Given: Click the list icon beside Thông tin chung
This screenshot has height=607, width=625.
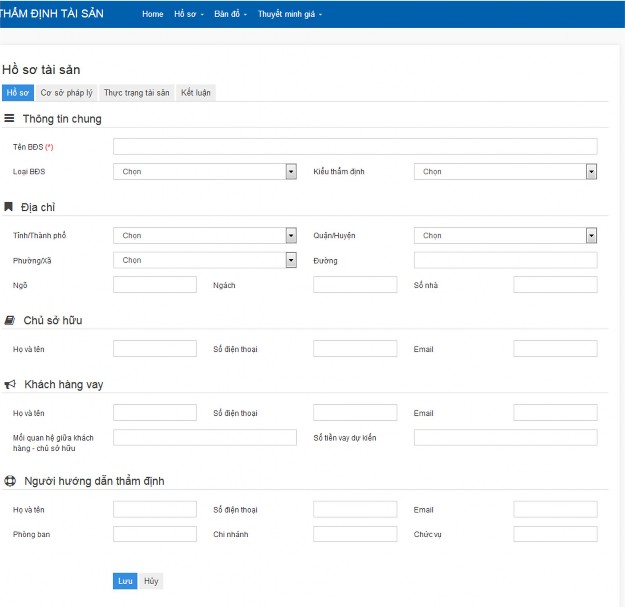Looking at the screenshot, I should point(9,119).
